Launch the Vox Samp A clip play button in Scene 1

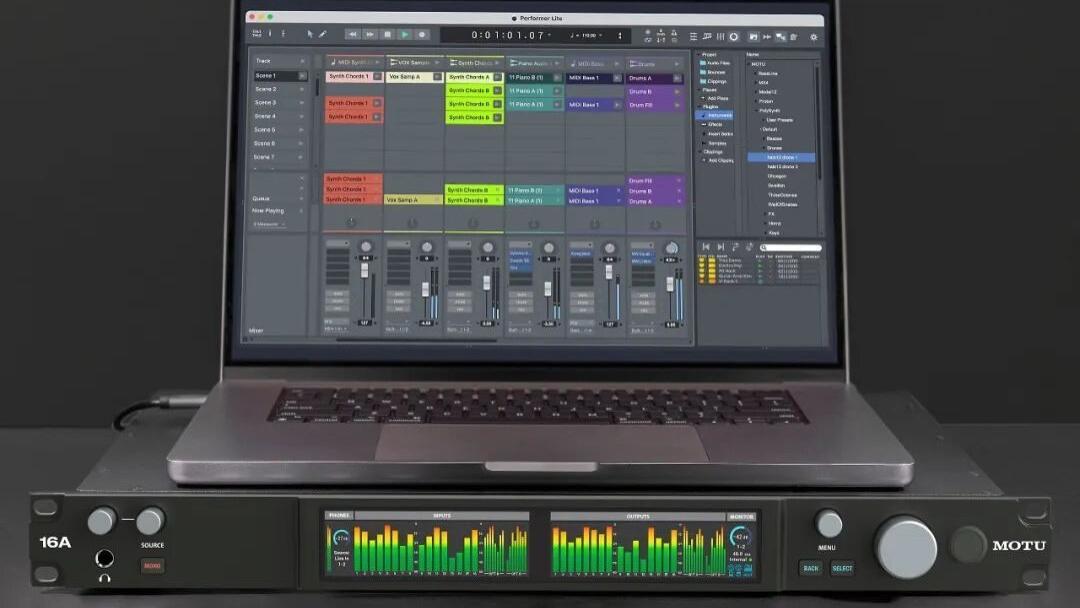point(437,76)
